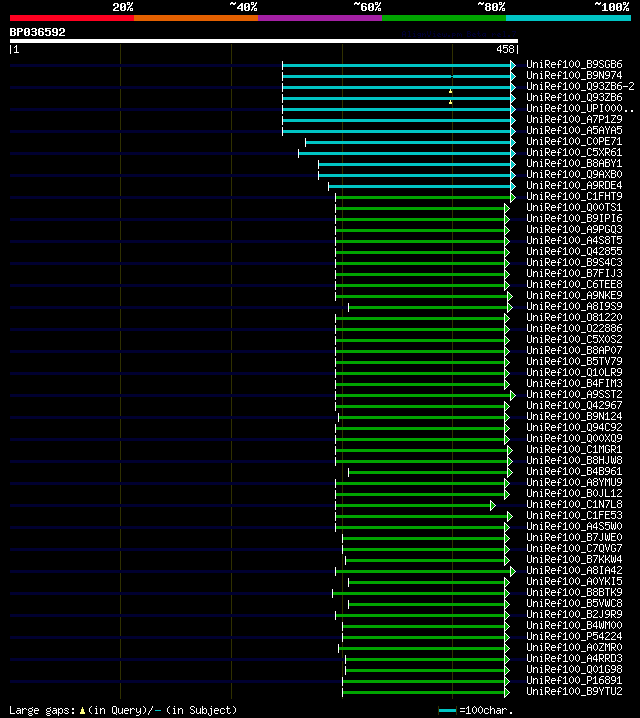Image resolution: width=640 pixels, height=718 pixels.
Task: Click the cyan 100char scale bar in legend
Action: (447, 711)
